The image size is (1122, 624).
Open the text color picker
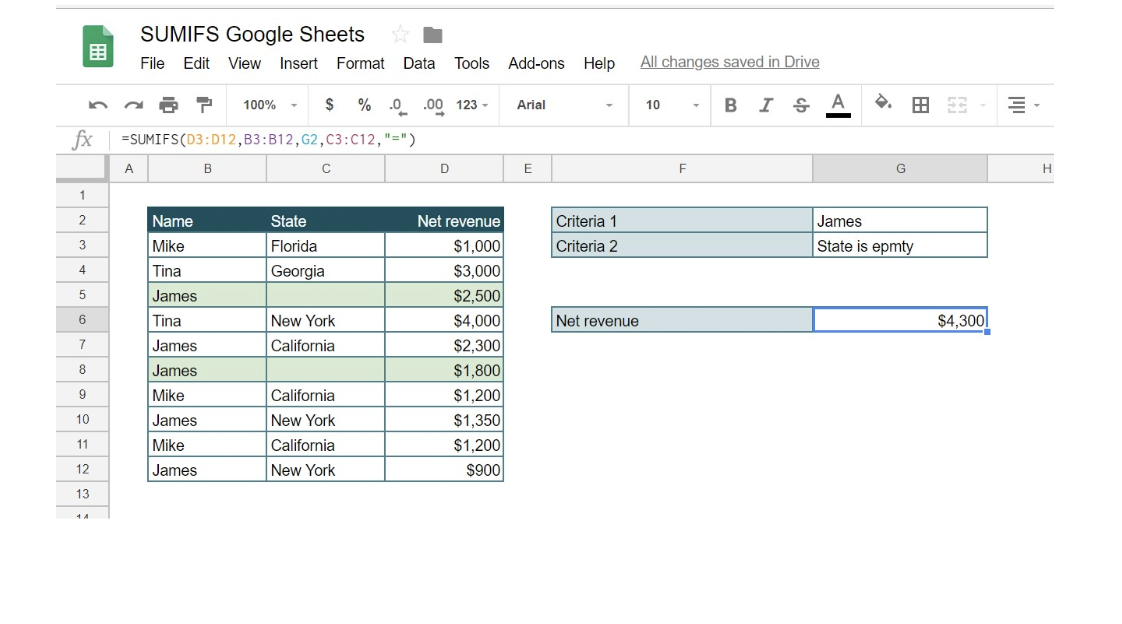[838, 104]
